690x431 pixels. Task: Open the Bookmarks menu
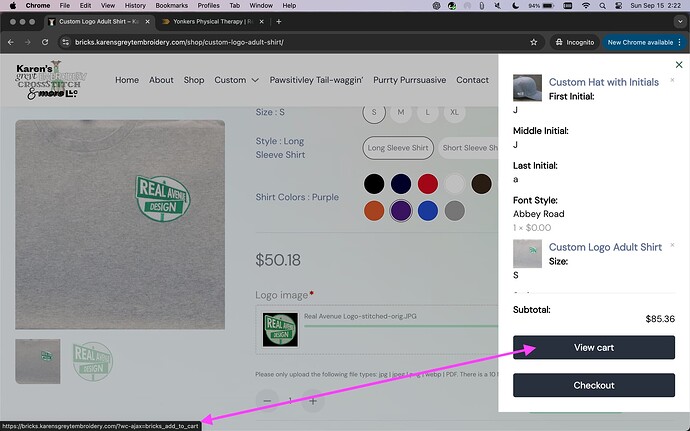(x=172, y=6)
